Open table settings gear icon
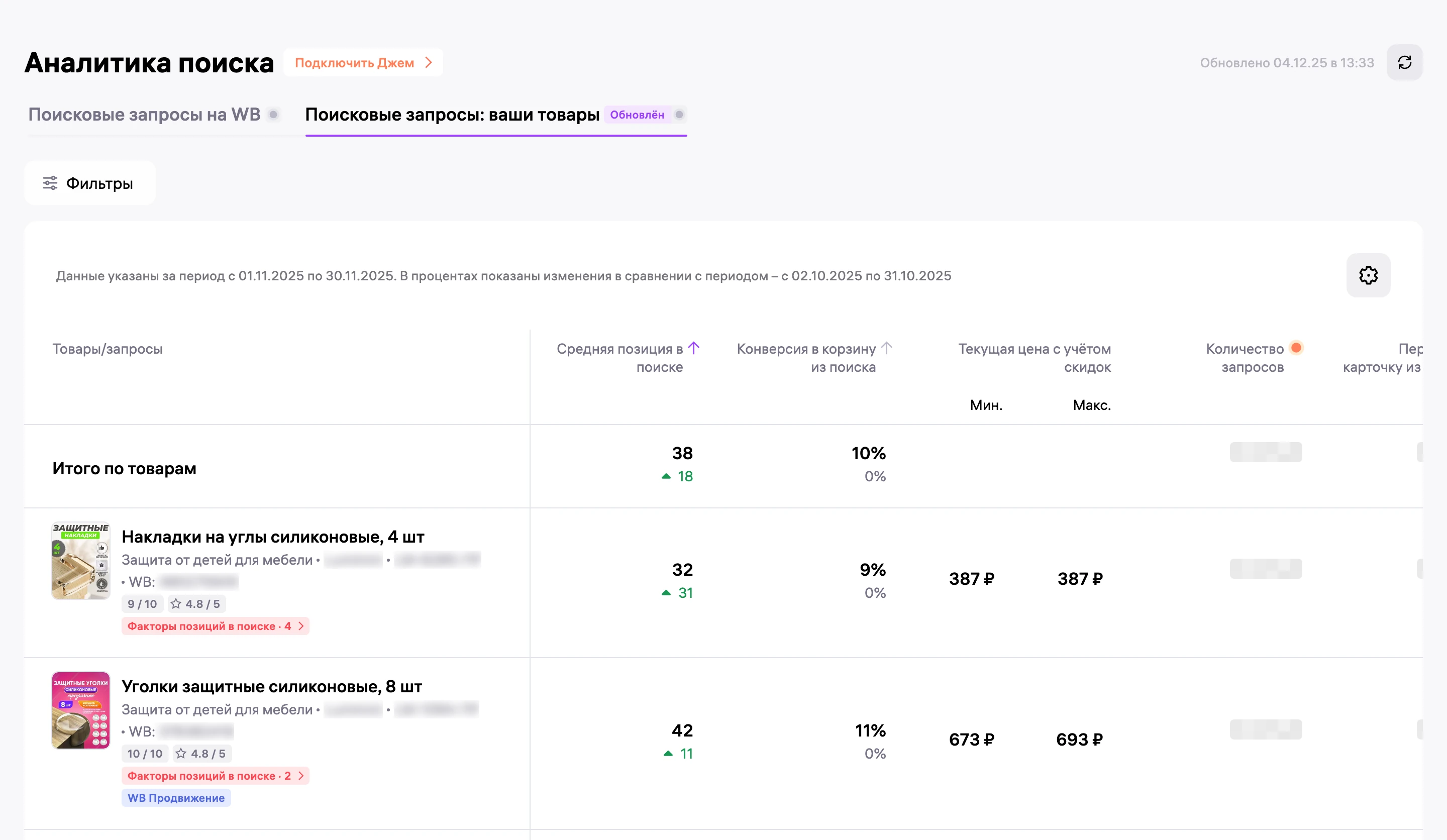The width and height of the screenshot is (1447, 840). (1368, 276)
